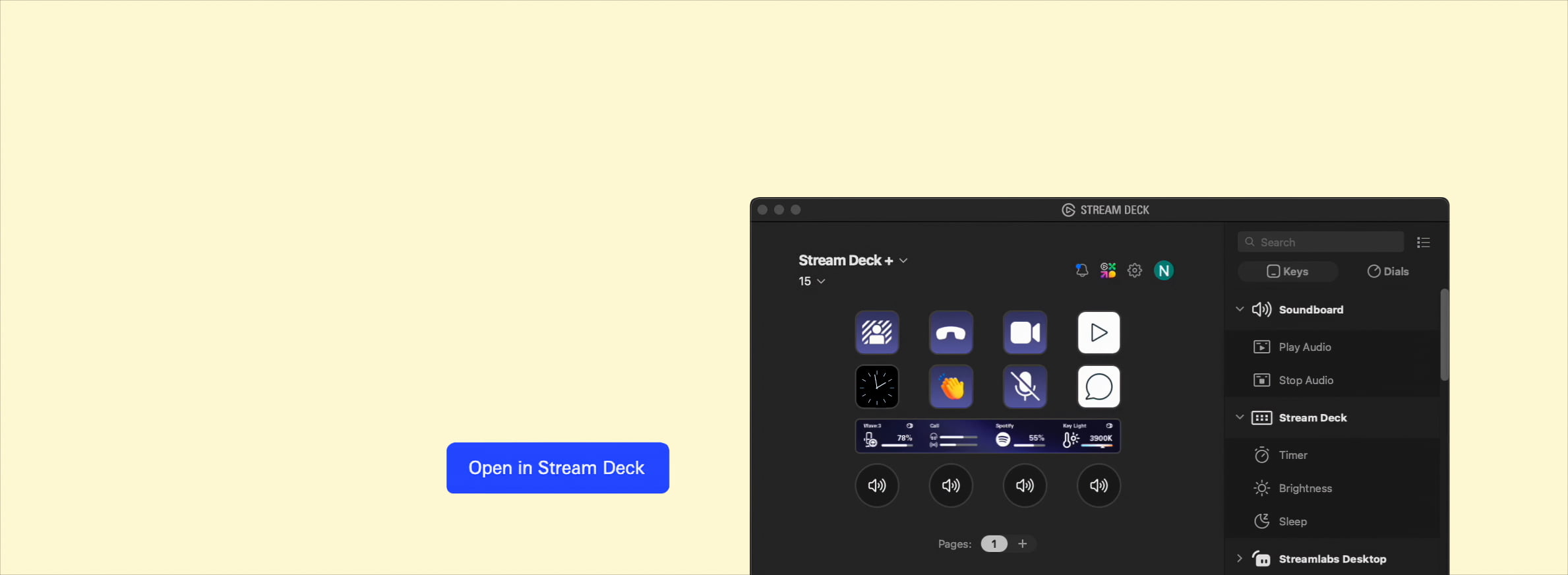
Task: Open preferences with the gear icon
Action: pos(1134,270)
